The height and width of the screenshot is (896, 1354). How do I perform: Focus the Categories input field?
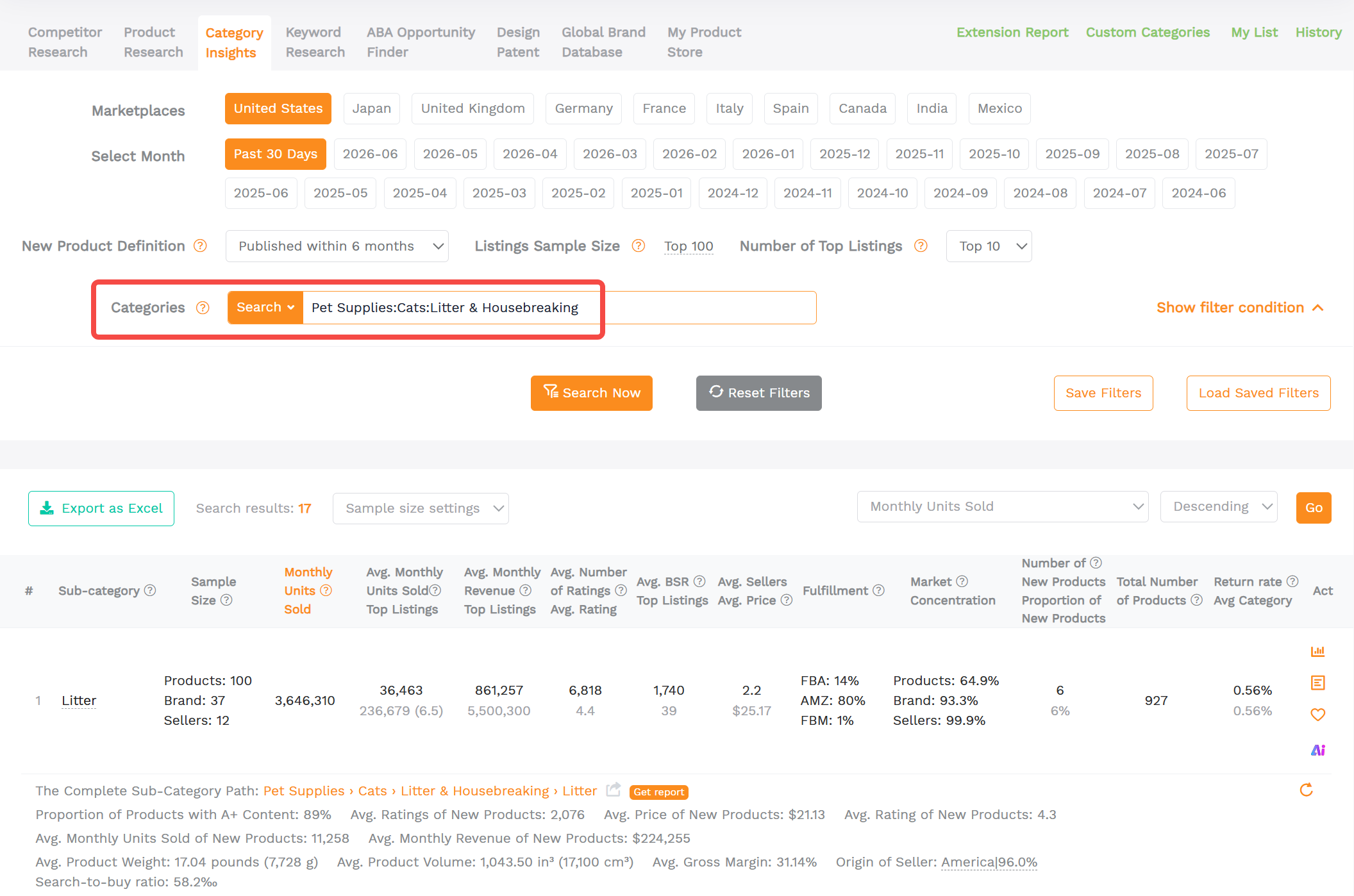click(559, 308)
